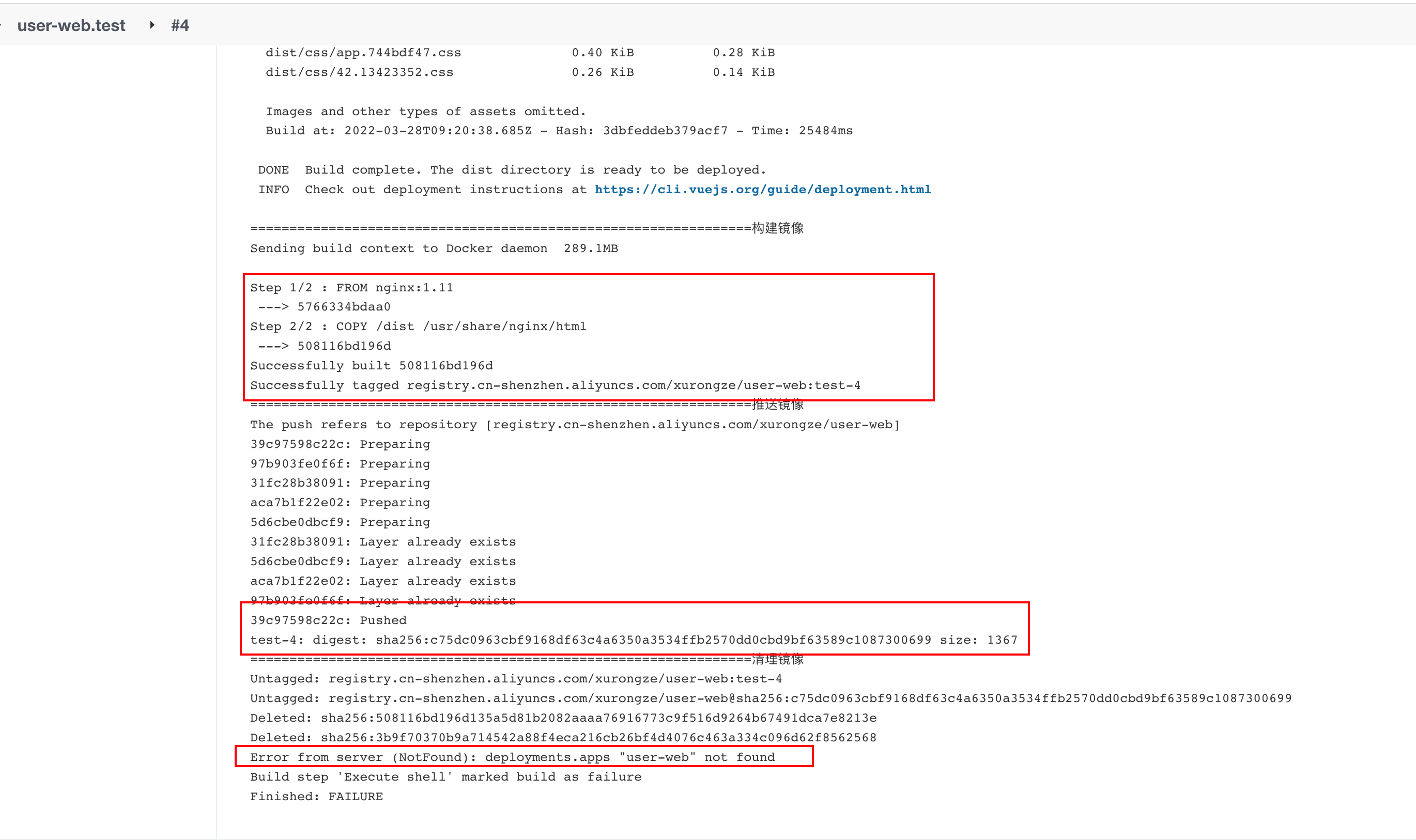Click 'The push refers to repository' line
This screenshot has height=840, width=1416.
pyautogui.click(x=575, y=425)
